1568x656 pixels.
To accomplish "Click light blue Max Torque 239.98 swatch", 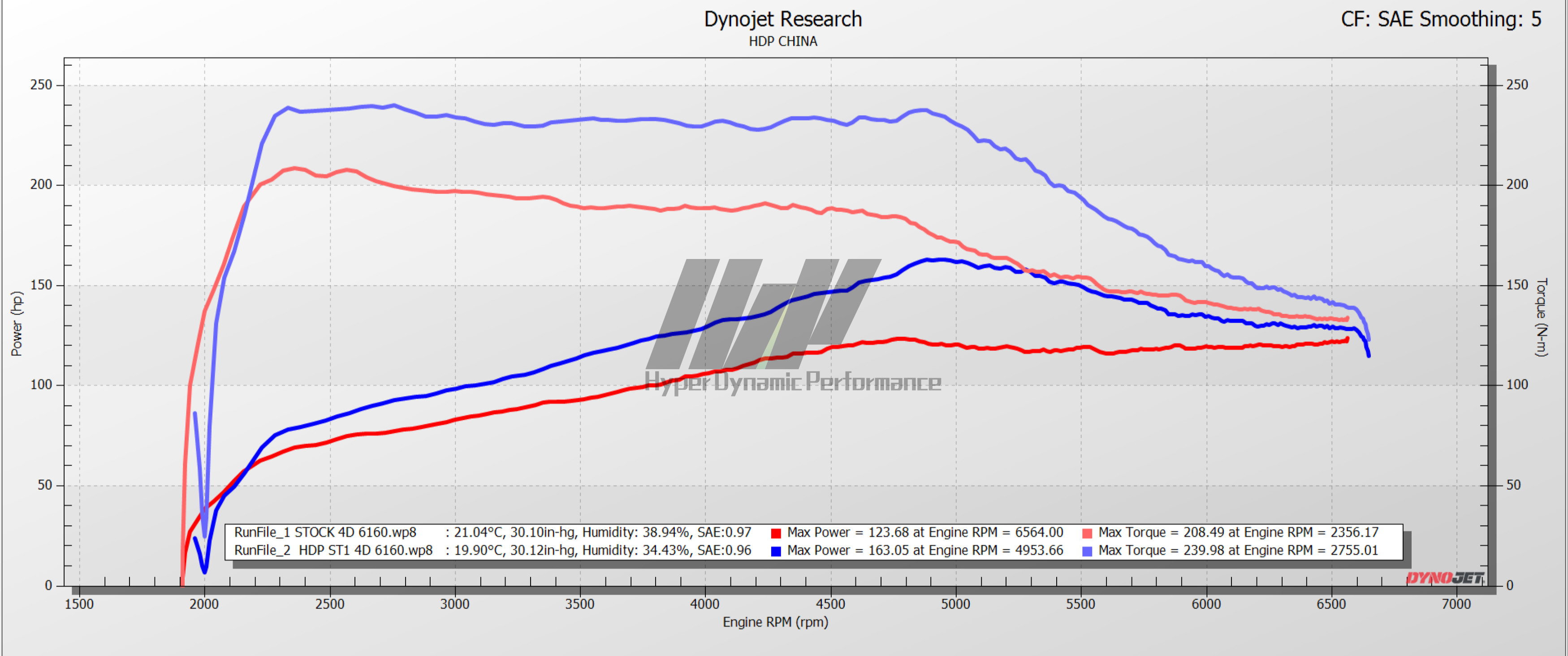I will [1087, 551].
